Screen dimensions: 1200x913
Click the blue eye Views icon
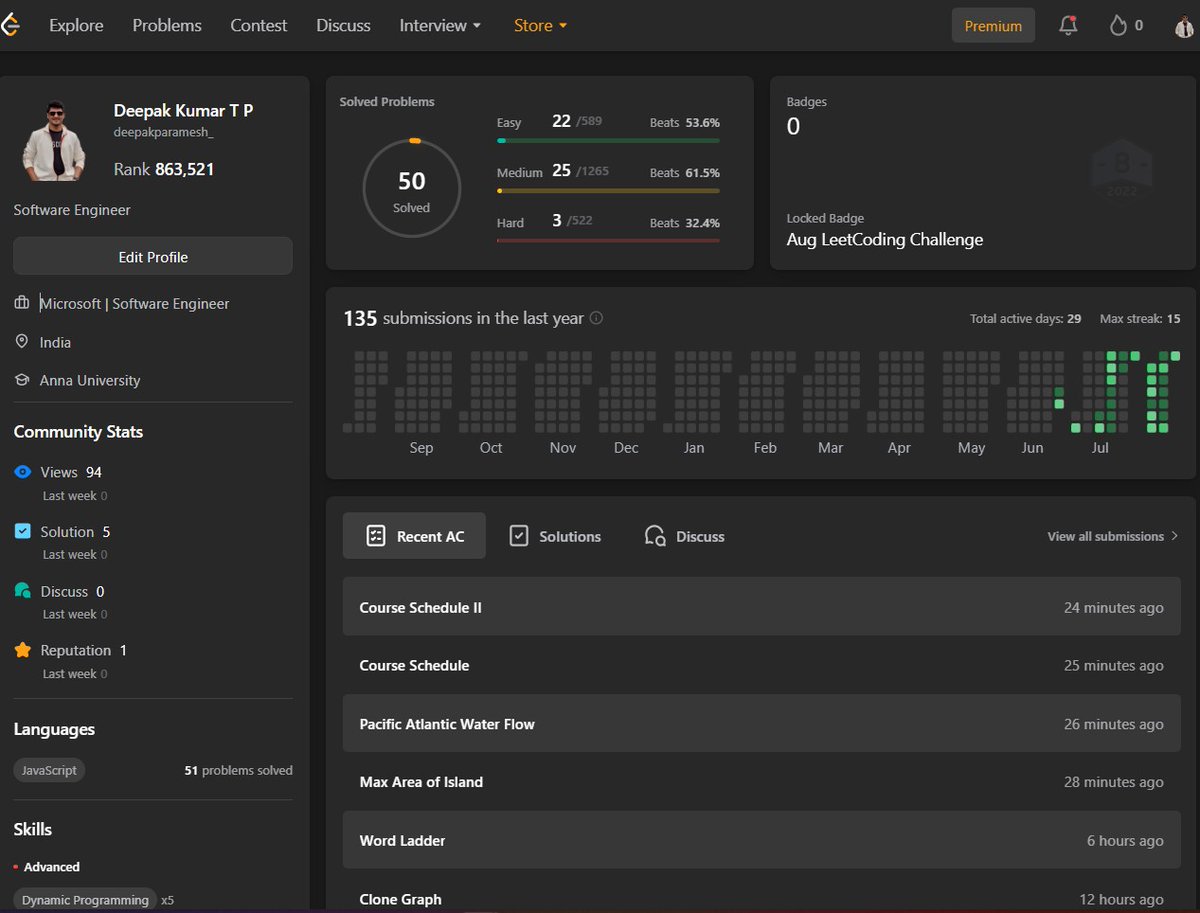pyautogui.click(x=23, y=472)
